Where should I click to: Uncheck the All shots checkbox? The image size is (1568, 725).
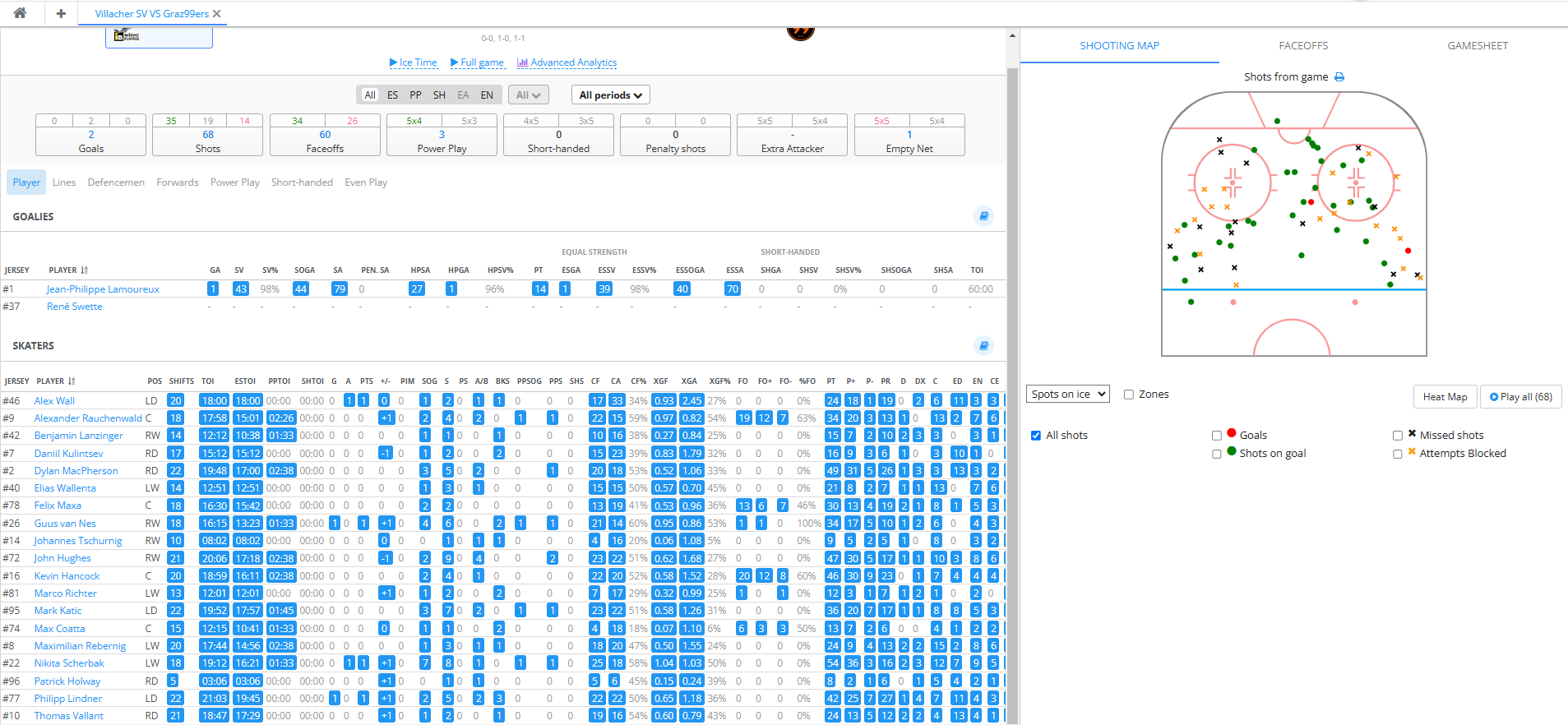point(1036,436)
